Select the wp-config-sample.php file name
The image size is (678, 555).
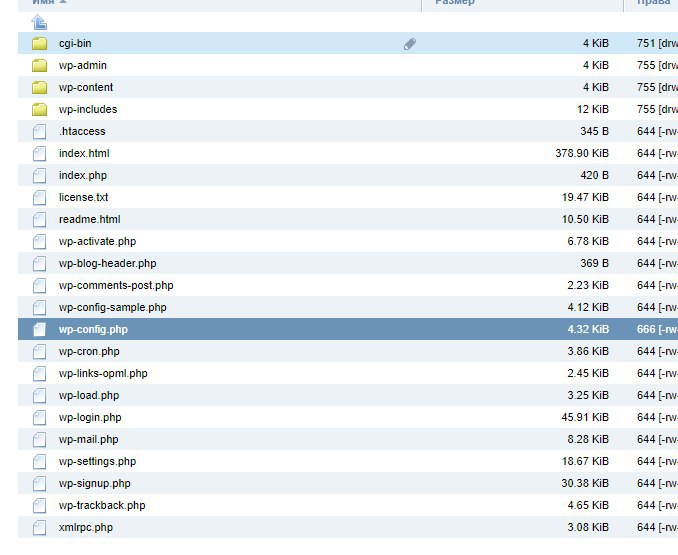(x=112, y=308)
